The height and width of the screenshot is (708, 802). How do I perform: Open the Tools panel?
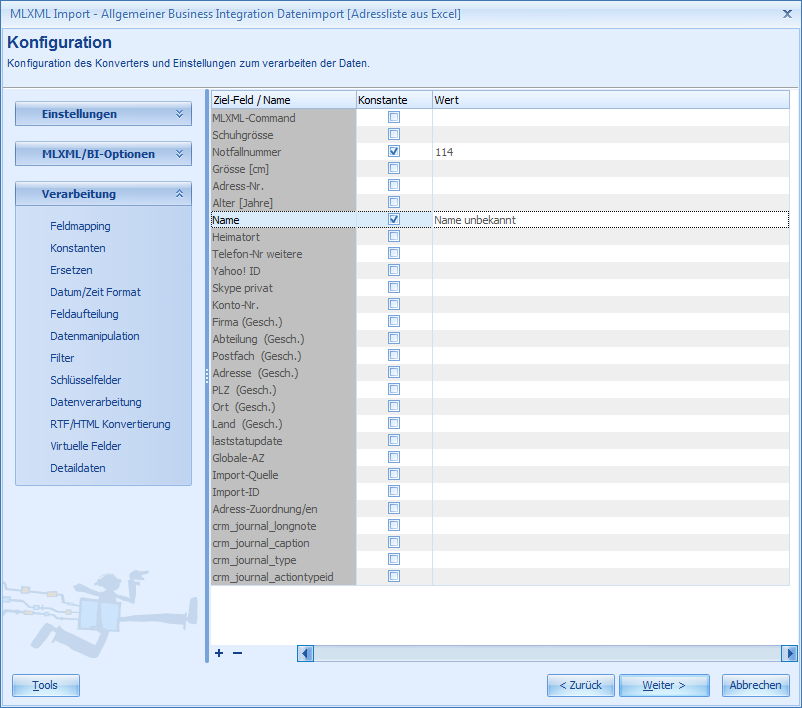pos(45,685)
